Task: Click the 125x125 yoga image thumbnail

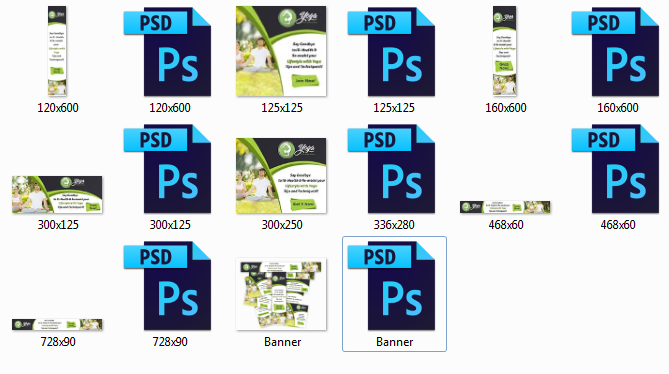Action: (281, 51)
